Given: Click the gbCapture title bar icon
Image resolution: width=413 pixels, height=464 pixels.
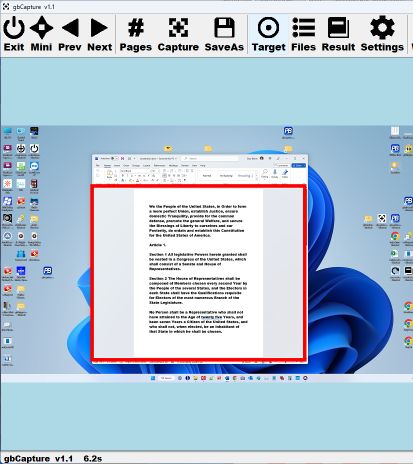Looking at the screenshot, I should (x=6, y=6).
